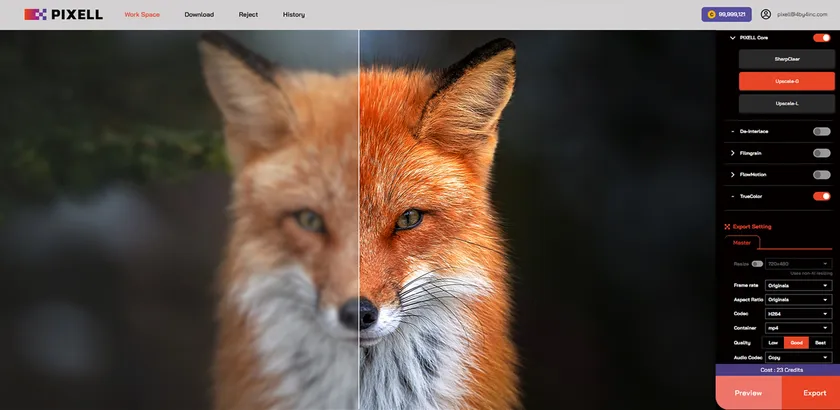
Task: Toggle the PIXELL Core switch
Action: 821,38
